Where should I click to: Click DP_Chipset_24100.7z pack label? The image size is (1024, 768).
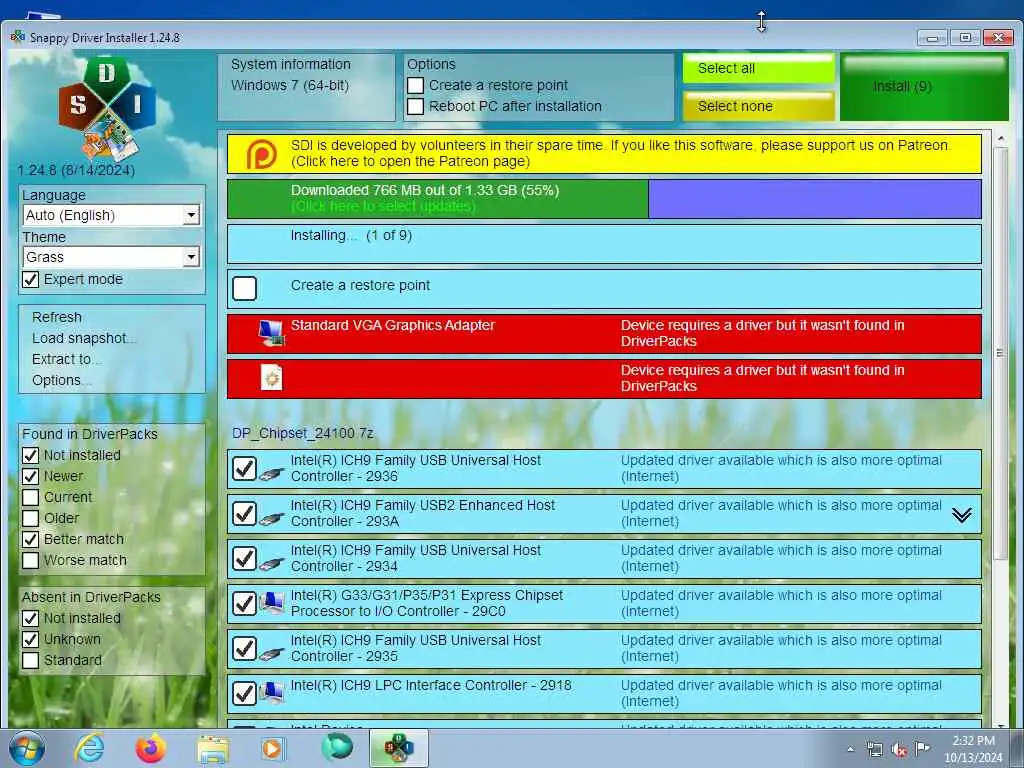click(303, 434)
